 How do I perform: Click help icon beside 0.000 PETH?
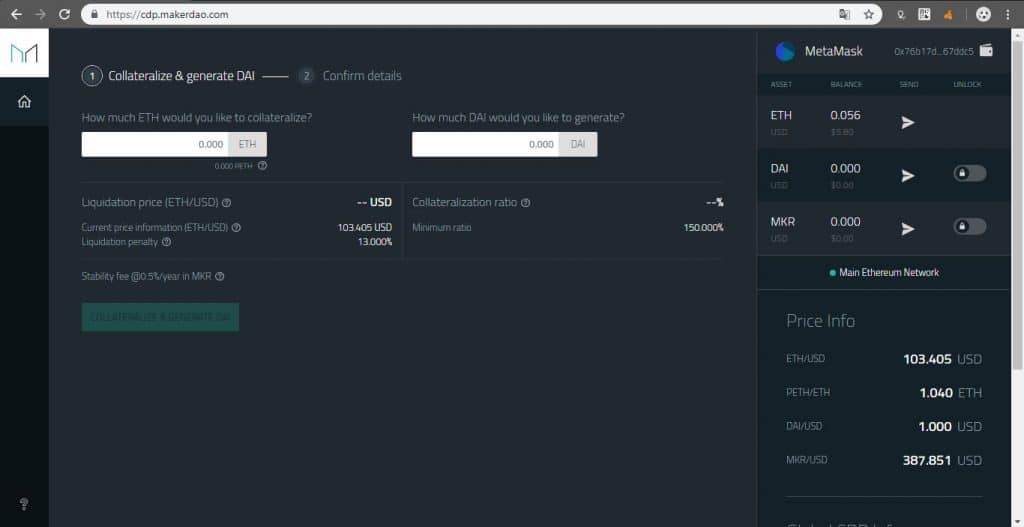click(x=263, y=166)
